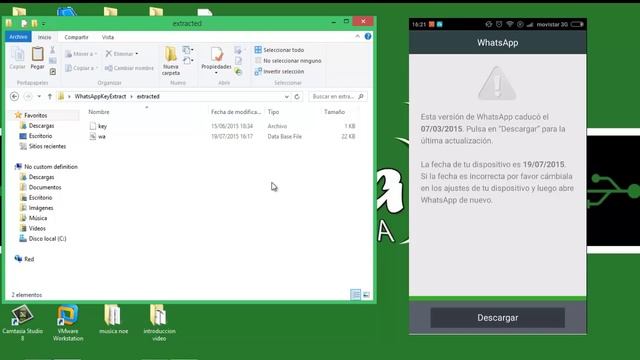Go up one folder level arrow

pyautogui.click(x=50, y=97)
